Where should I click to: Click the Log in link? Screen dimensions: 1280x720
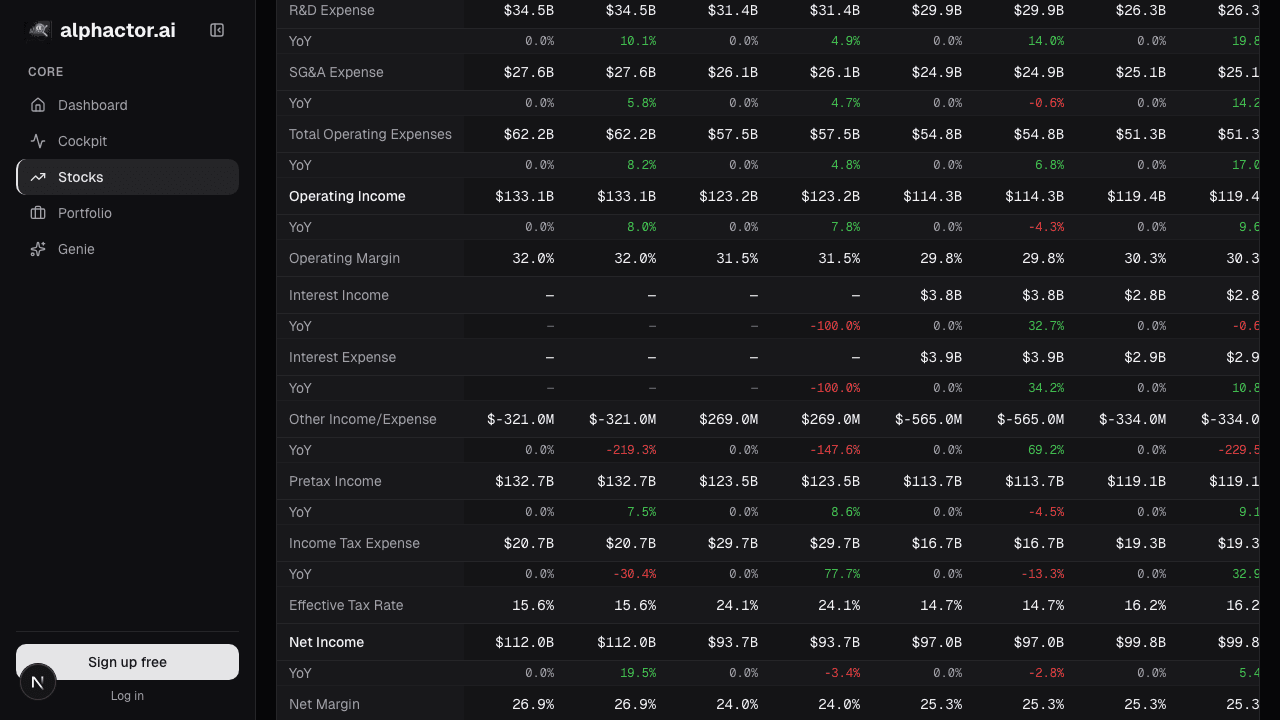[127, 696]
